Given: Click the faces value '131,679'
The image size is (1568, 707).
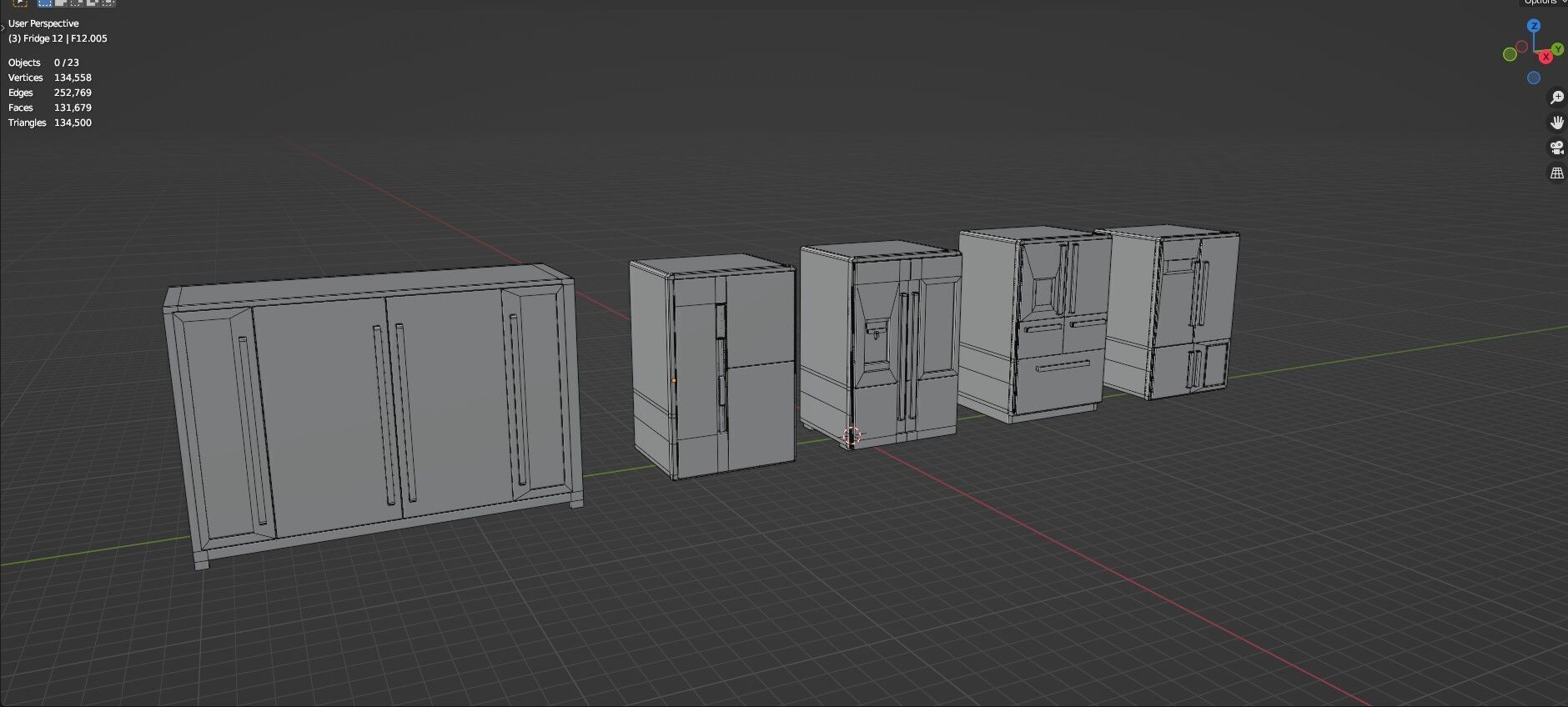Looking at the screenshot, I should pyautogui.click(x=73, y=108).
